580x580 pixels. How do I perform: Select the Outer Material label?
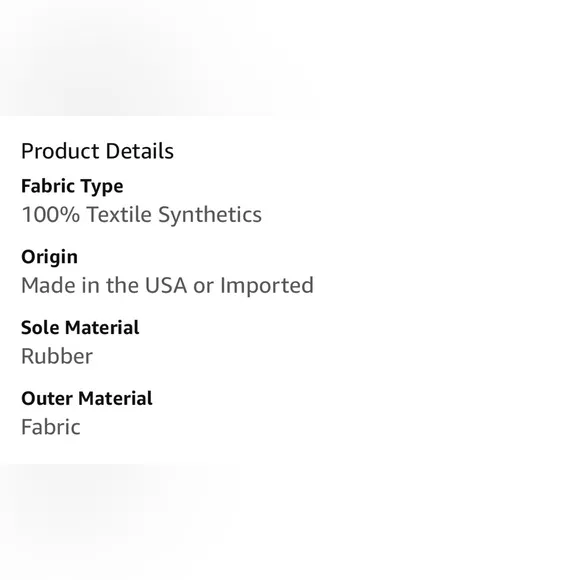click(x=87, y=398)
